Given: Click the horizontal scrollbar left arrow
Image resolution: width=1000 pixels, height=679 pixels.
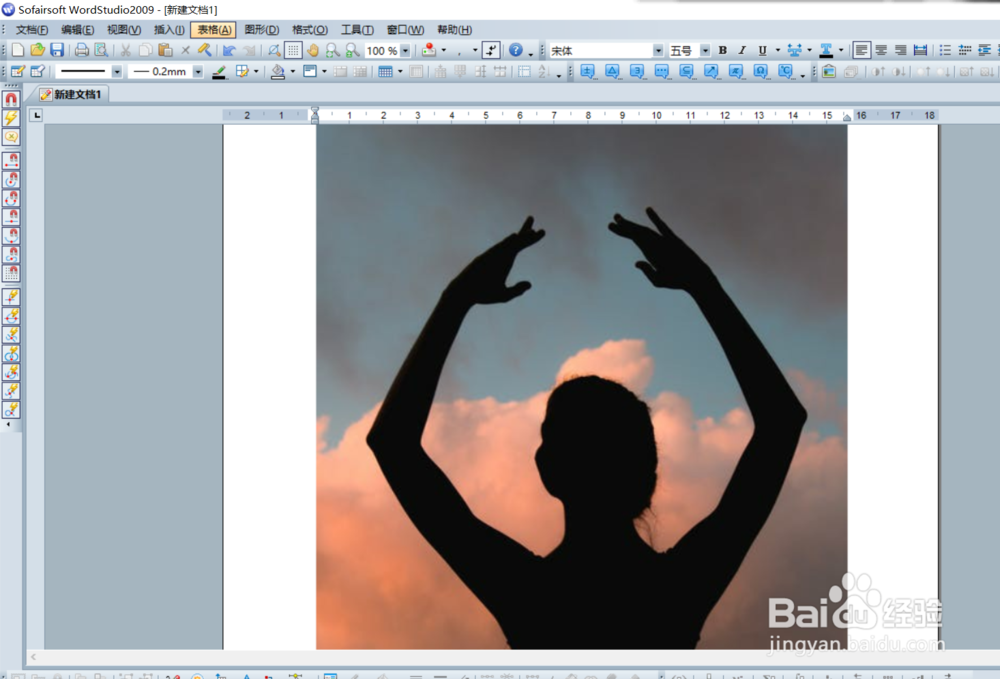Looking at the screenshot, I should 33,657.
